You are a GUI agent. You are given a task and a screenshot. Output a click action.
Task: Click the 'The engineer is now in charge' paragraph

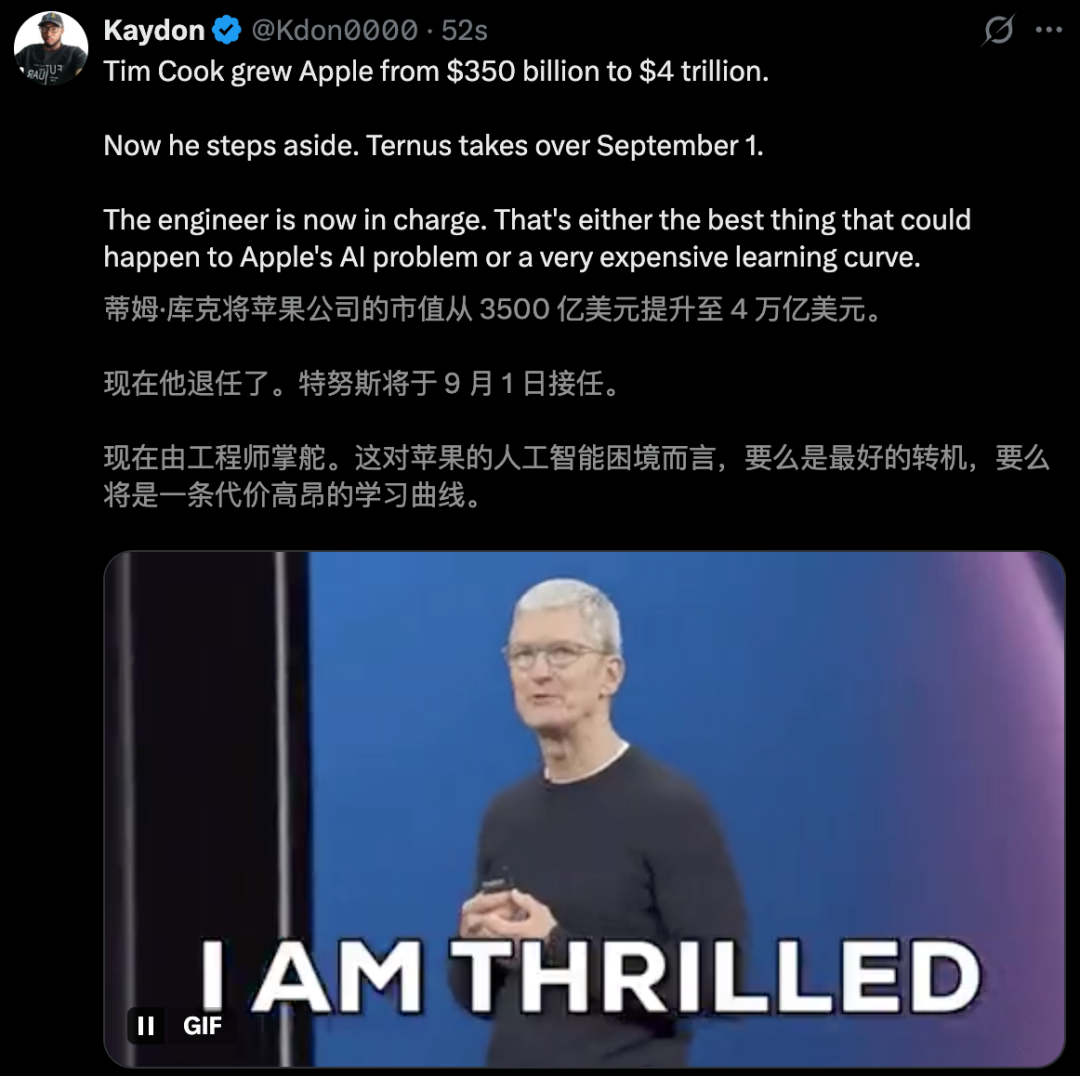[x=537, y=238]
